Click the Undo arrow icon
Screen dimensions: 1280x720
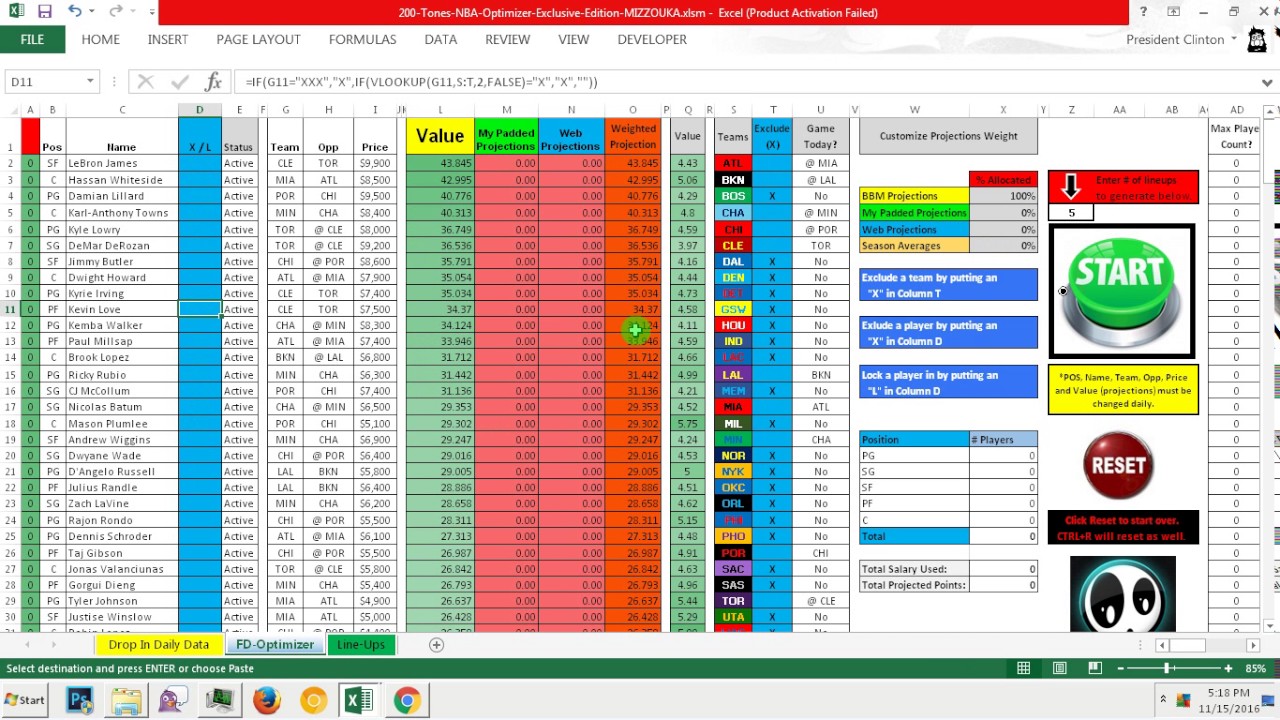click(x=75, y=12)
